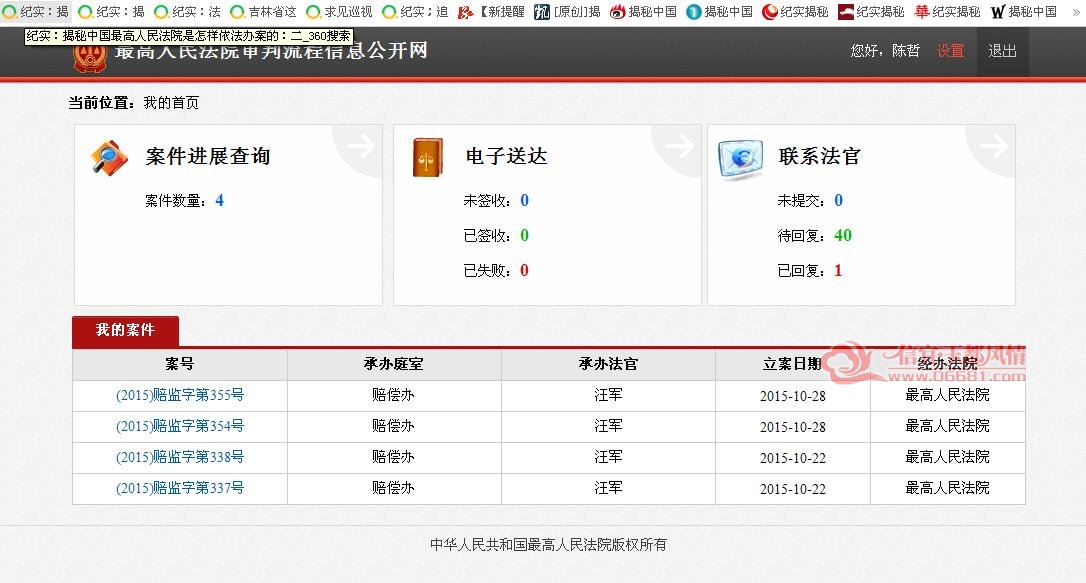
Task: Click the arrow on the 案件进展查询 card
Action: [x=360, y=146]
